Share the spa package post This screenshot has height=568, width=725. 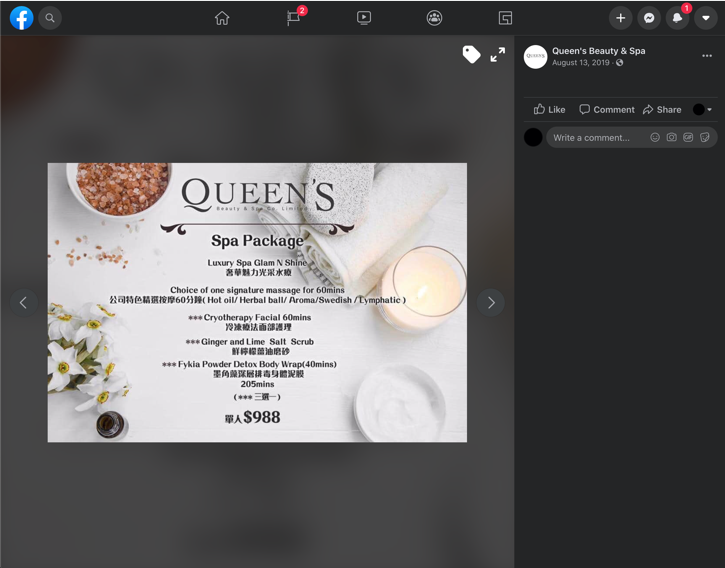coord(662,110)
